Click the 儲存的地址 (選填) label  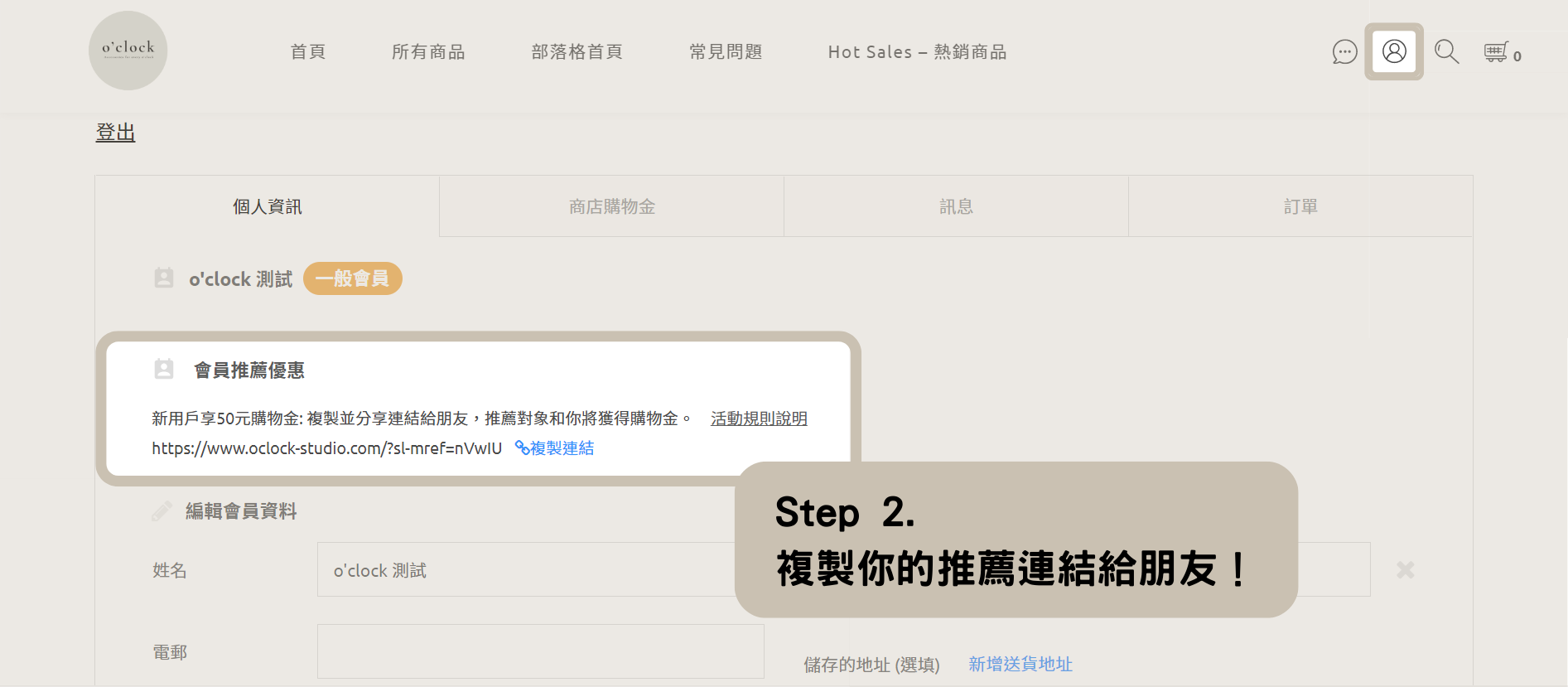point(871,665)
